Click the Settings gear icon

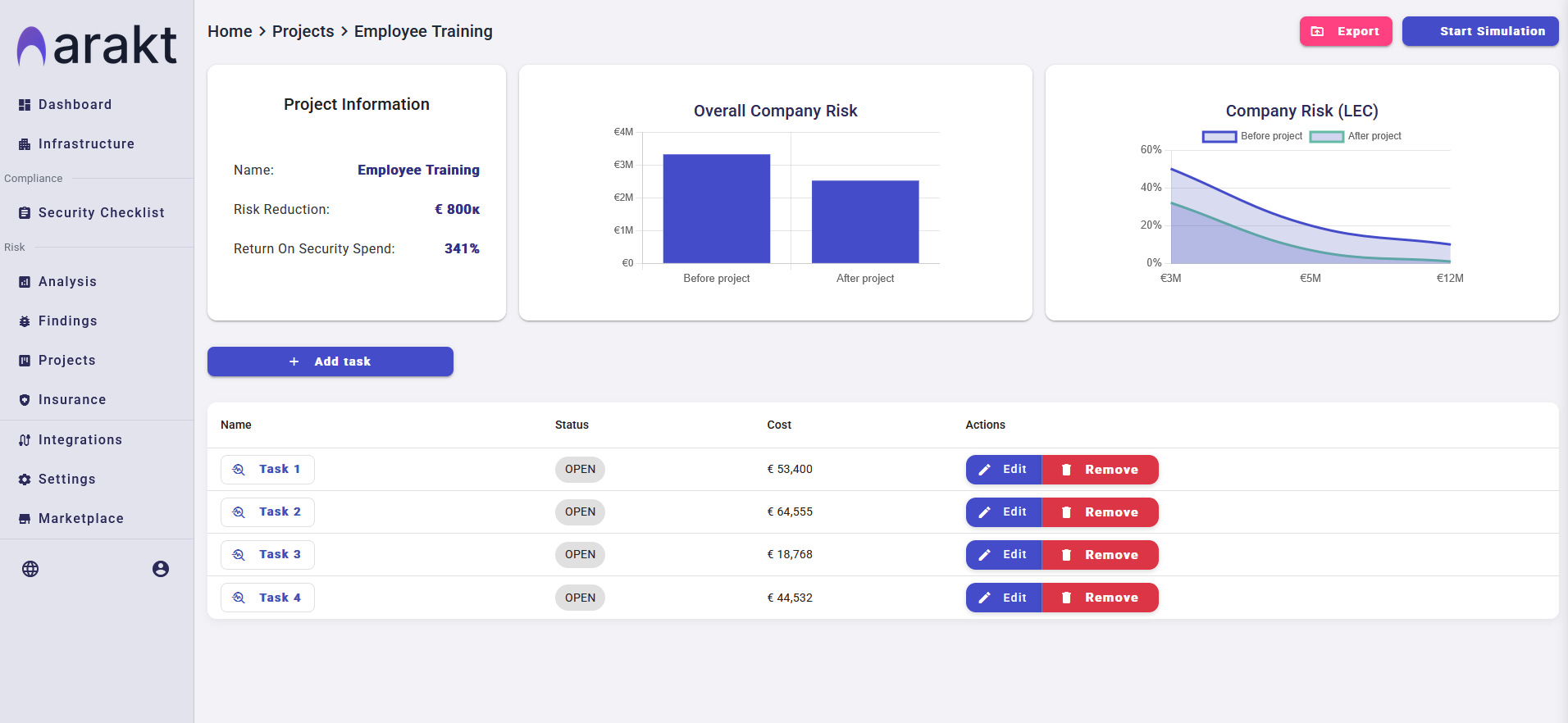click(25, 480)
